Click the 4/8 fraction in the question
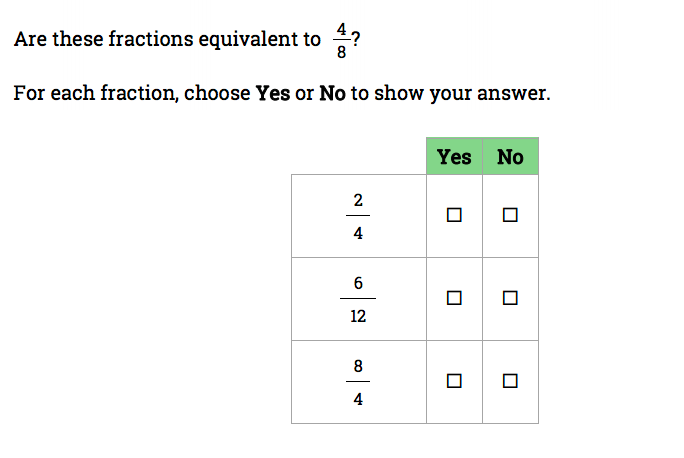Image resolution: width=684 pixels, height=458 pixels. pyautogui.click(x=341, y=41)
